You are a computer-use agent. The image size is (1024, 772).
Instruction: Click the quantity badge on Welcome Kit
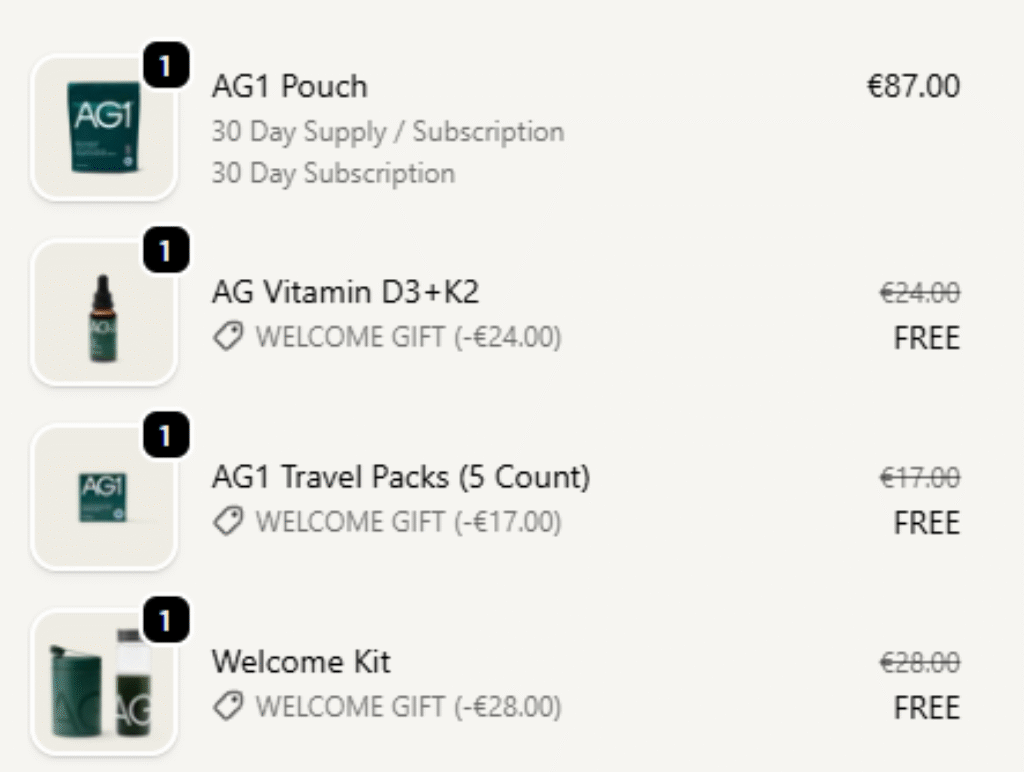(166, 622)
